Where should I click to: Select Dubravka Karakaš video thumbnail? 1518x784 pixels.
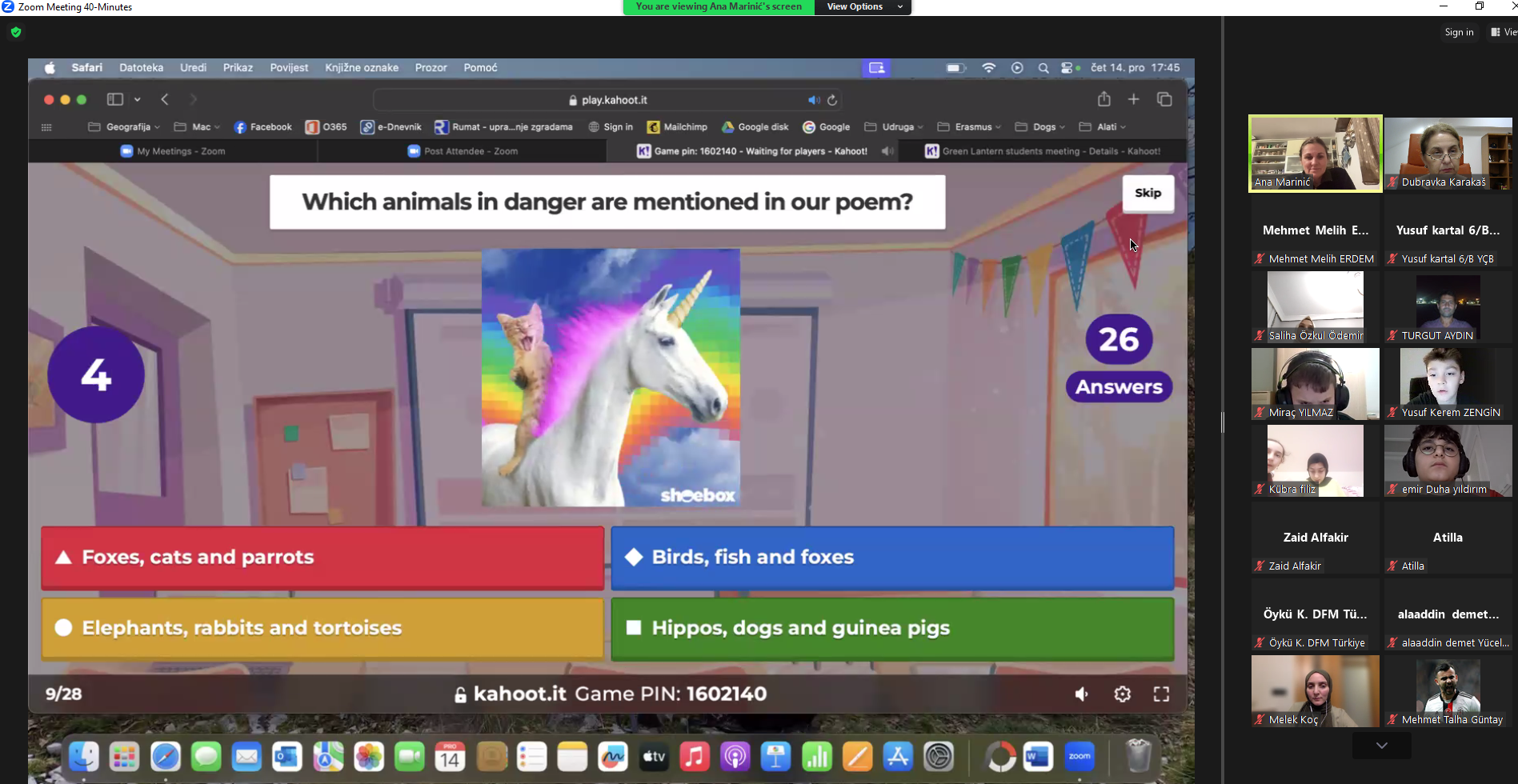click(1448, 154)
